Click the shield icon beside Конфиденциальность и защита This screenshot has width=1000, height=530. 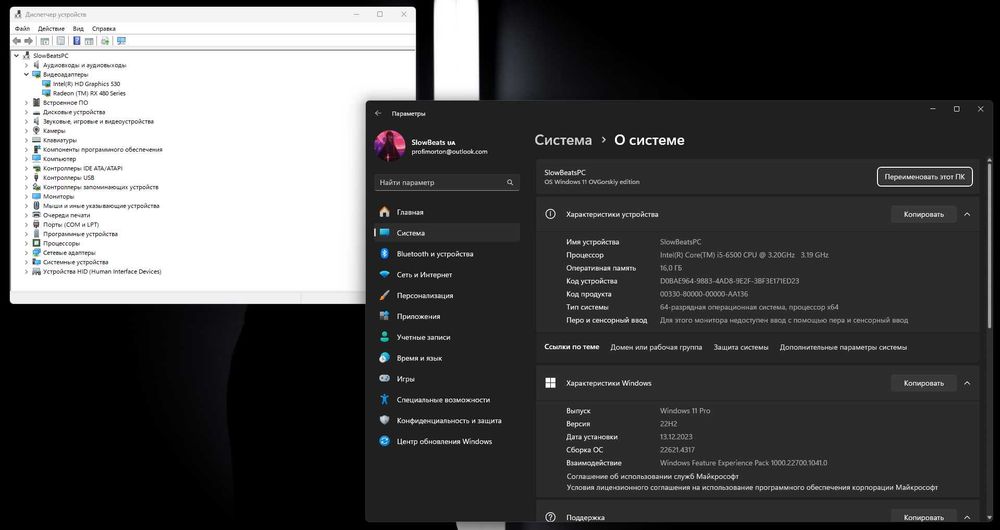tap(384, 420)
